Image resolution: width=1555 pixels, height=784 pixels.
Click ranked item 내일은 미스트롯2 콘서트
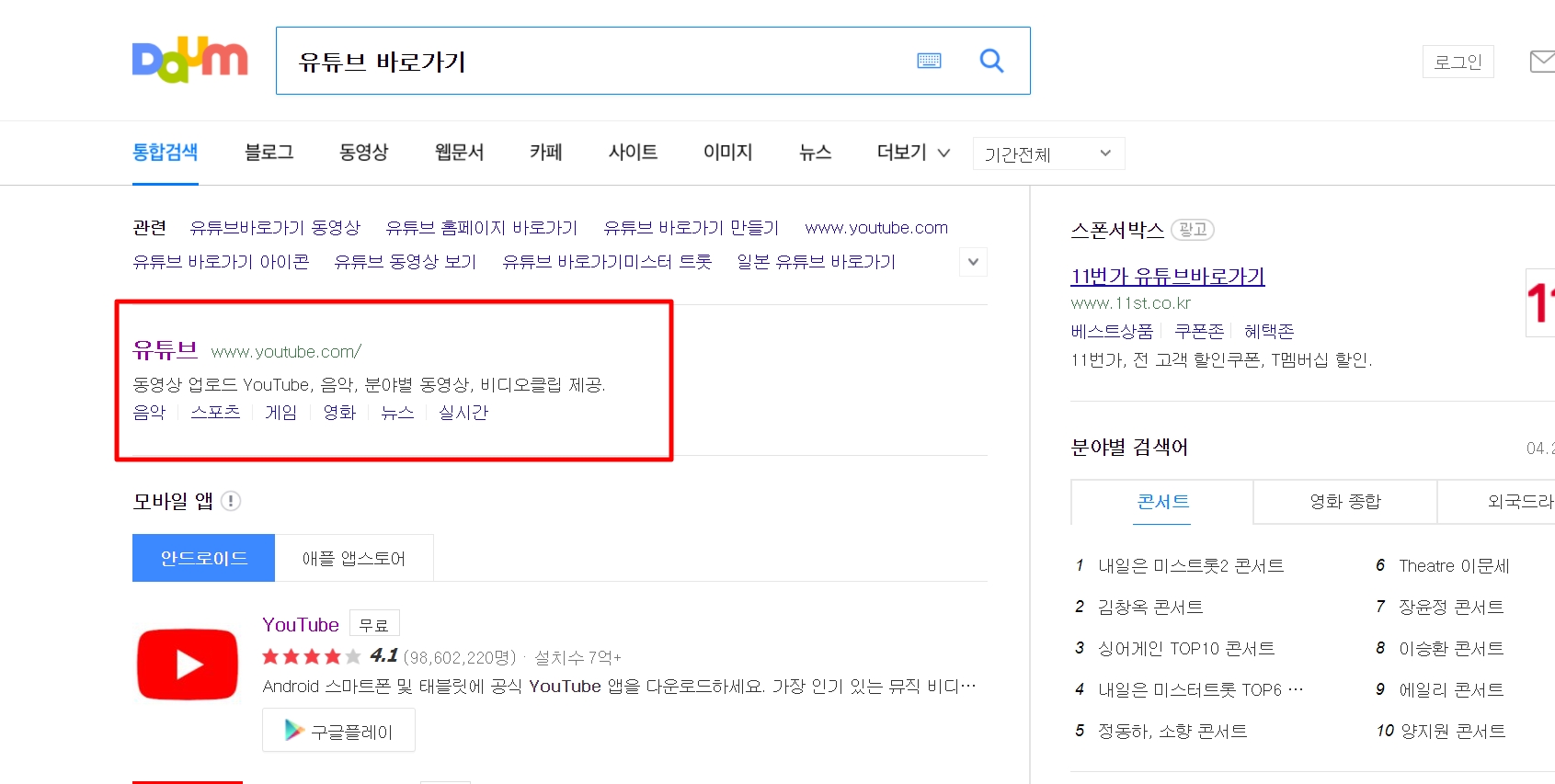click(1191, 566)
